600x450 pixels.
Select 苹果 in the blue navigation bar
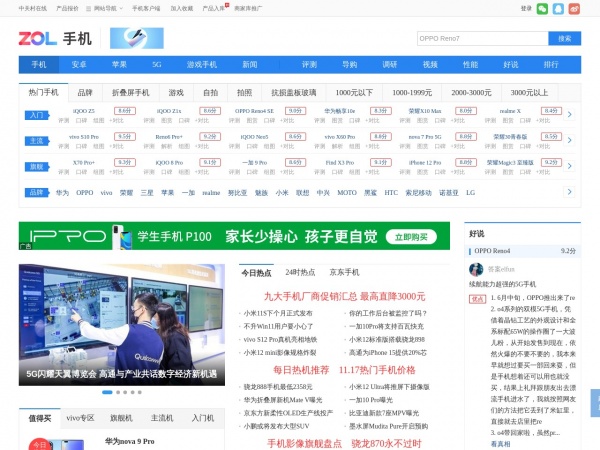click(119, 65)
